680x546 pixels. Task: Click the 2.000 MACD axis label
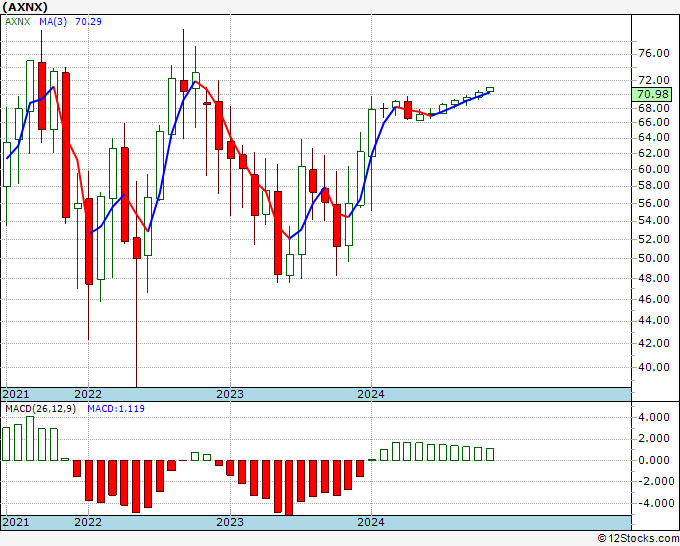pyautogui.click(x=654, y=438)
